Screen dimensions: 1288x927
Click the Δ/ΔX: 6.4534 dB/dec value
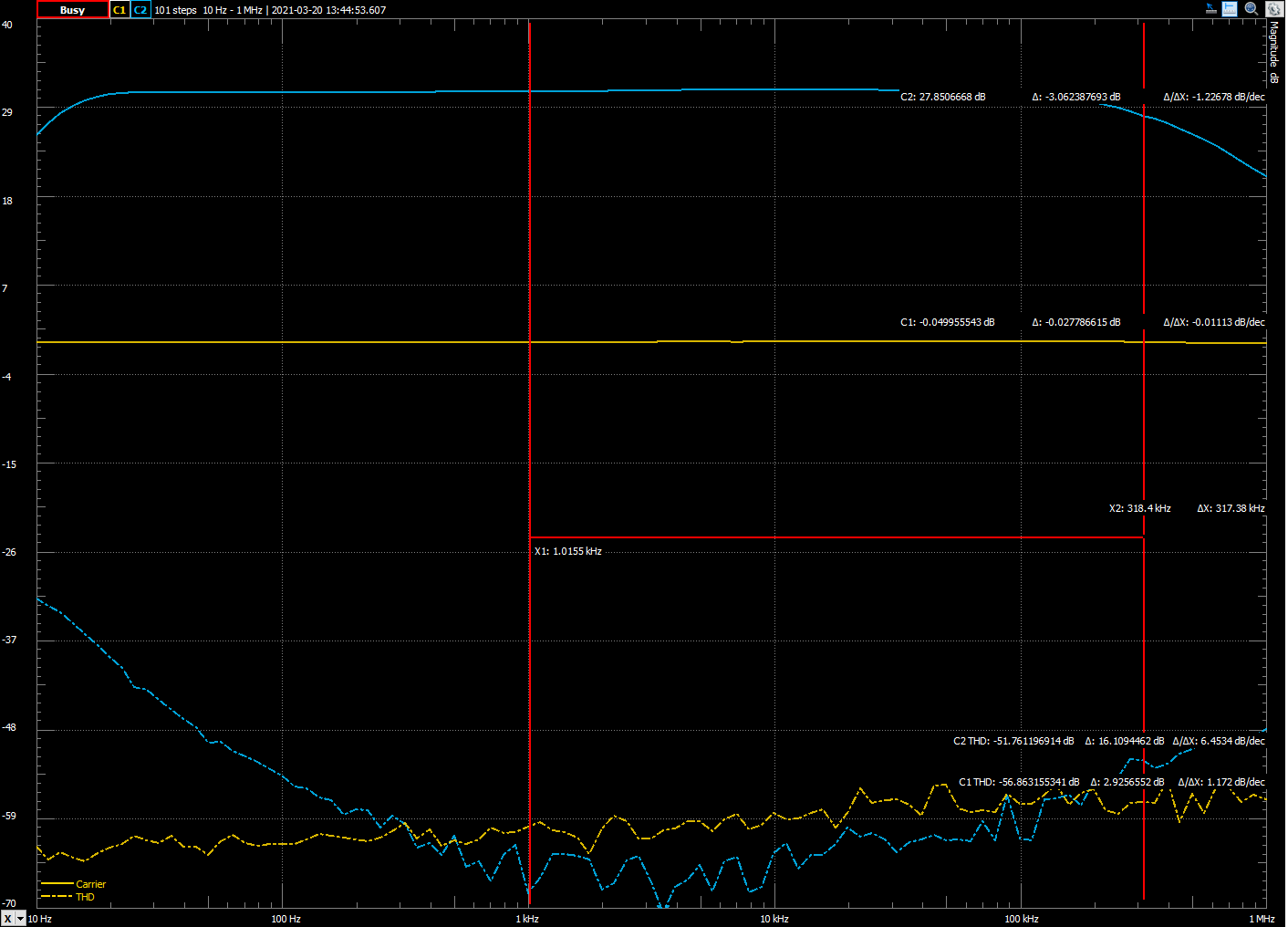click(x=1219, y=741)
